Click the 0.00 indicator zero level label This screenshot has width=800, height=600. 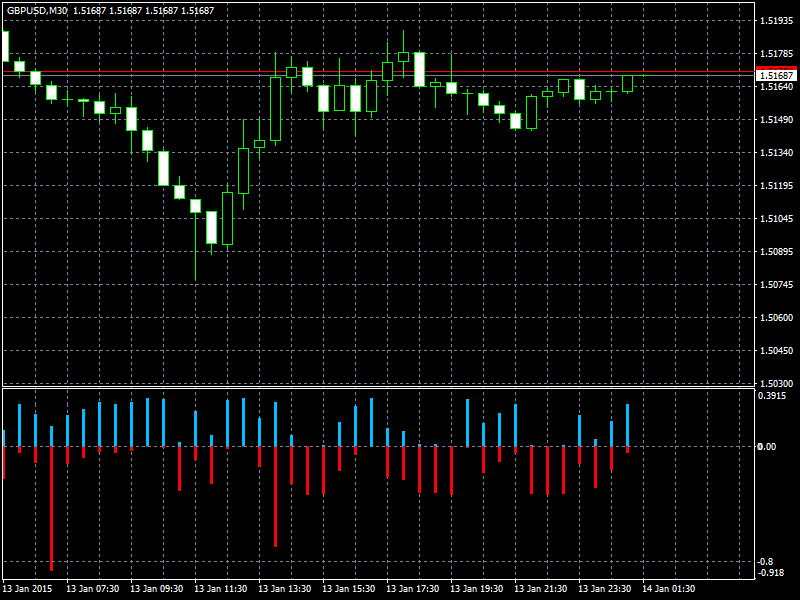768,446
